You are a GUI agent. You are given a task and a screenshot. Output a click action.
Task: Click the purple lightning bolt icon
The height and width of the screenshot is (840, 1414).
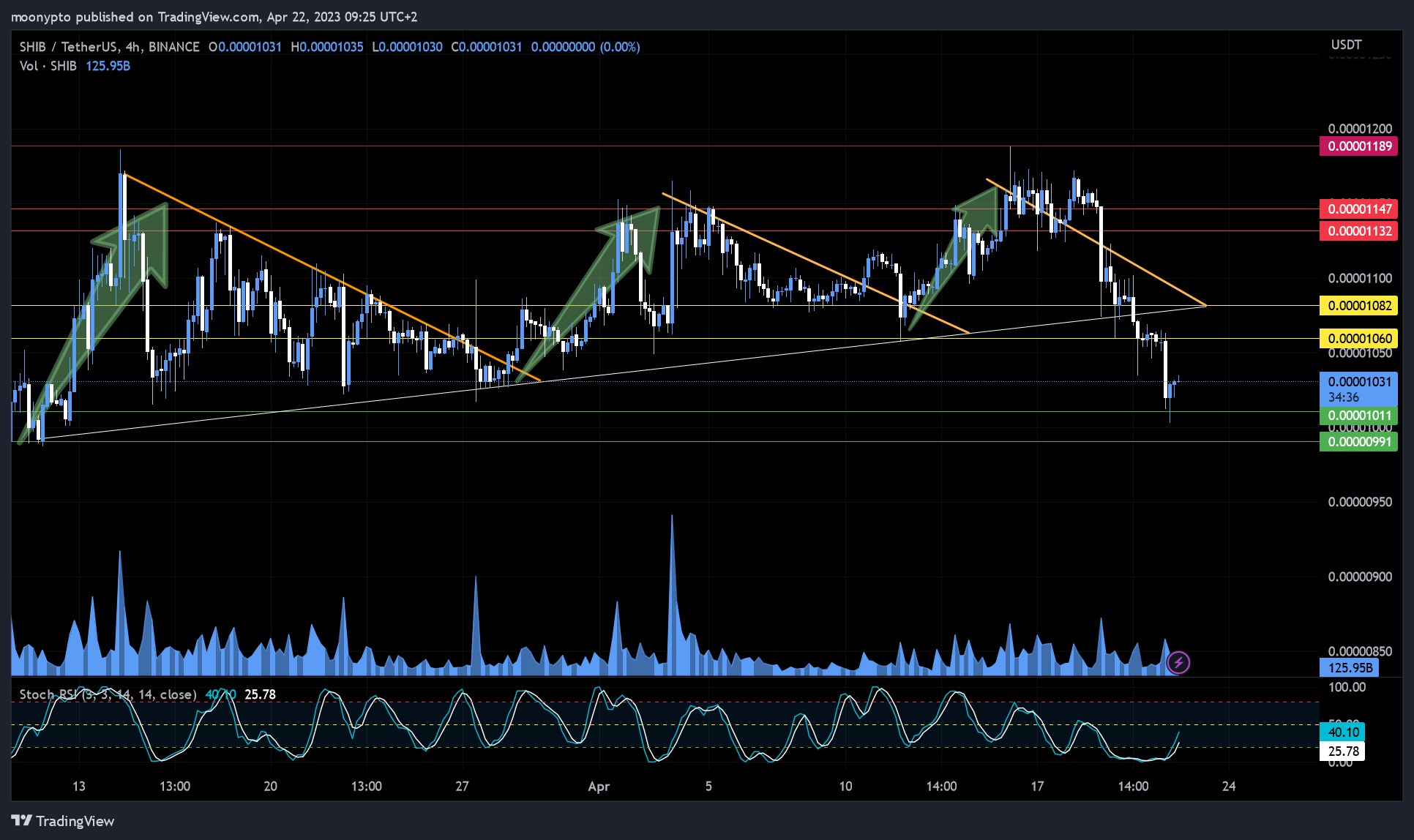[x=1178, y=663]
